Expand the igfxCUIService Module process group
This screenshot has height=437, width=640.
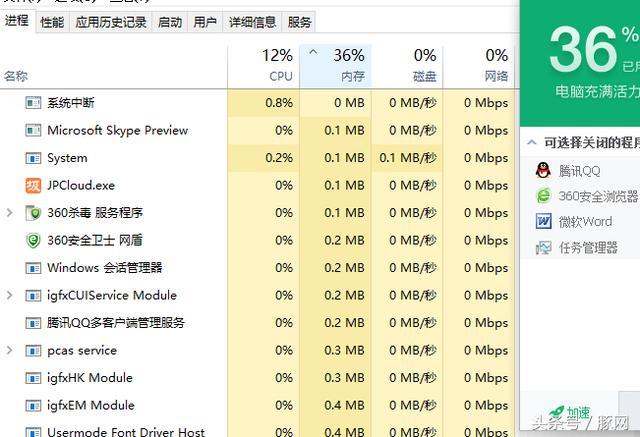tap(9, 295)
